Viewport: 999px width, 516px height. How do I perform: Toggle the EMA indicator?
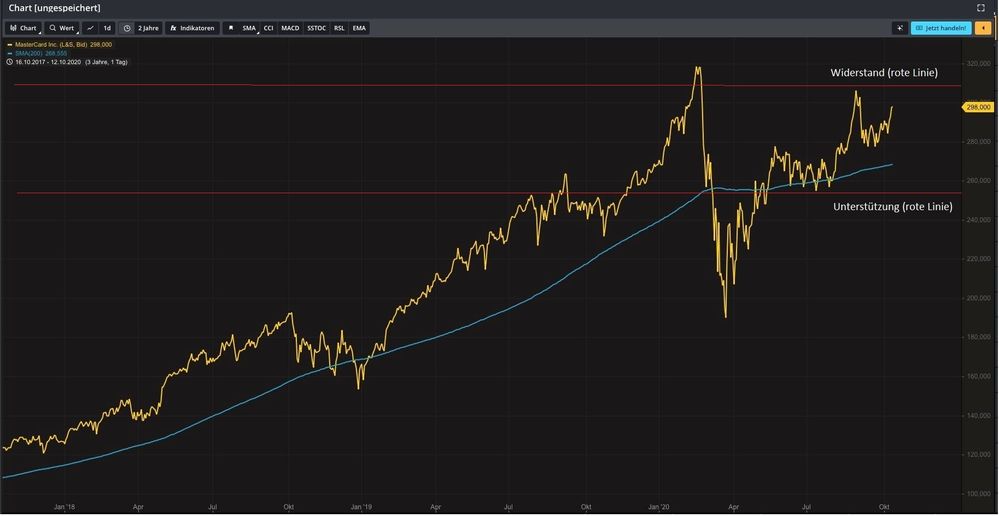click(359, 28)
